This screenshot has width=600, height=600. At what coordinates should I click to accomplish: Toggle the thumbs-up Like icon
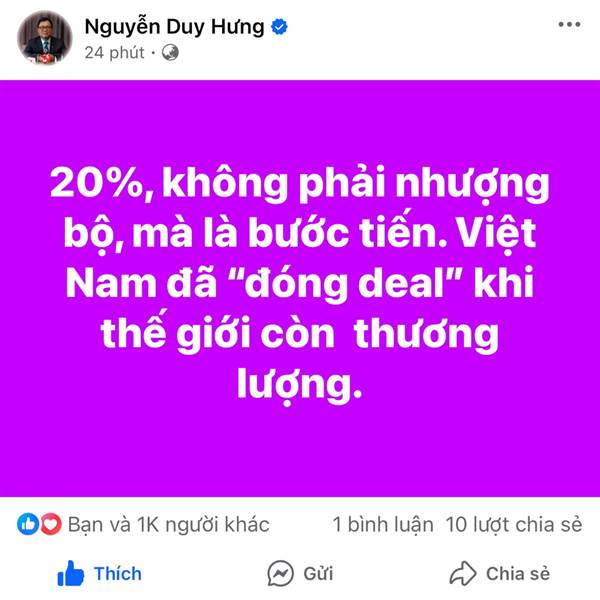click(70, 573)
